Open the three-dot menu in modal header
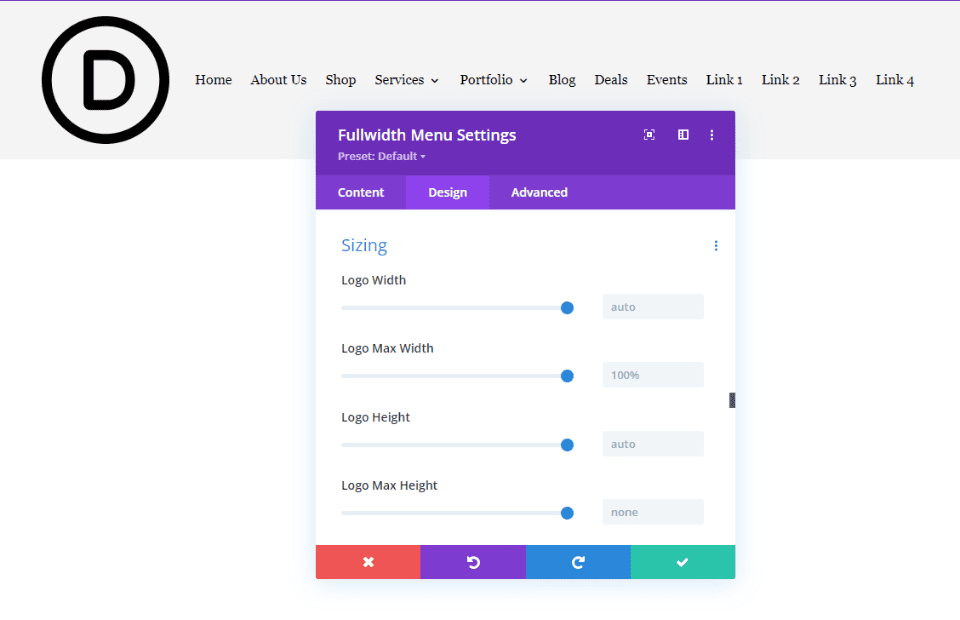 point(712,134)
